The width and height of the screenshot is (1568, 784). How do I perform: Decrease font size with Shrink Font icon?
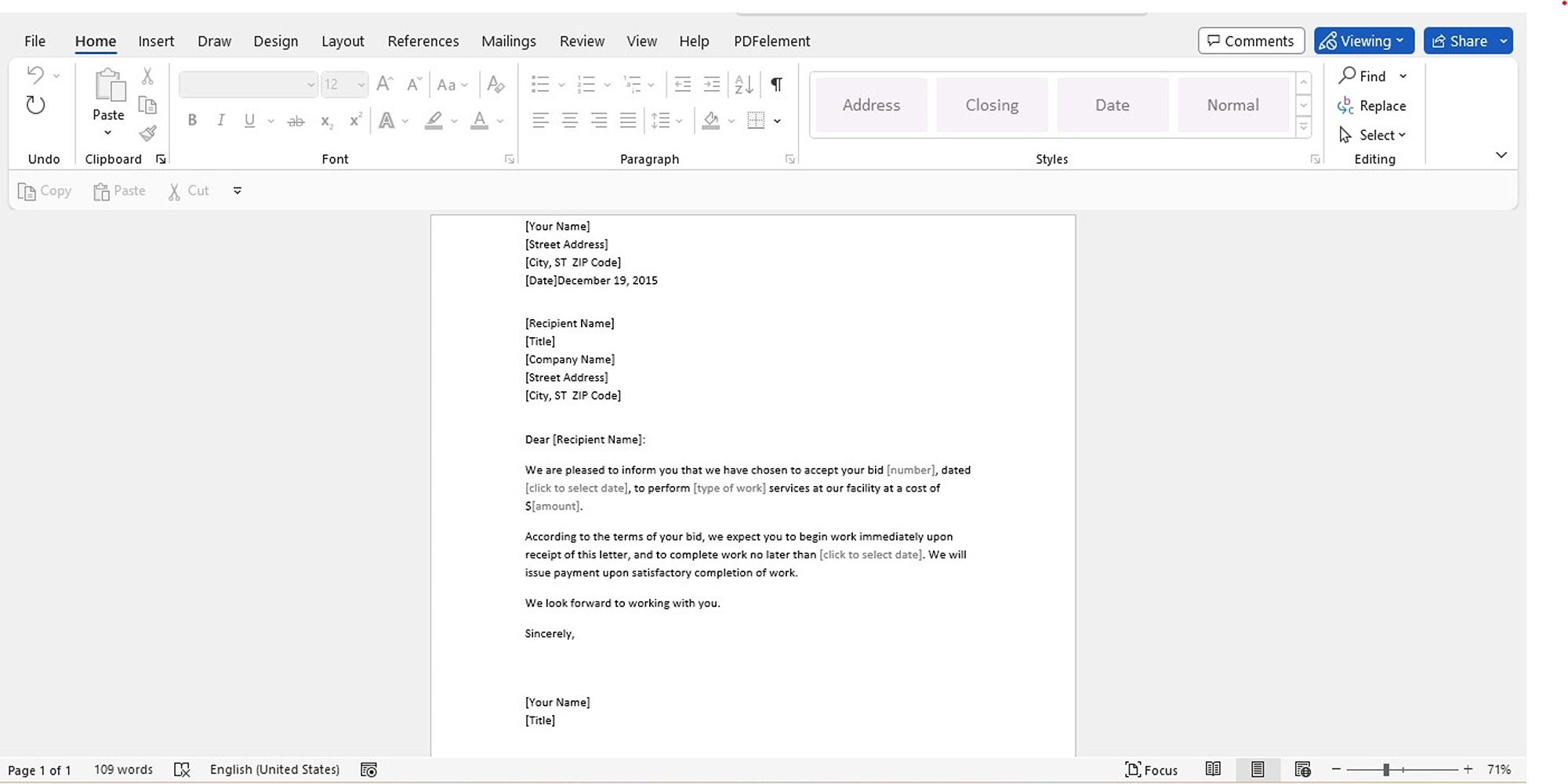coord(414,84)
